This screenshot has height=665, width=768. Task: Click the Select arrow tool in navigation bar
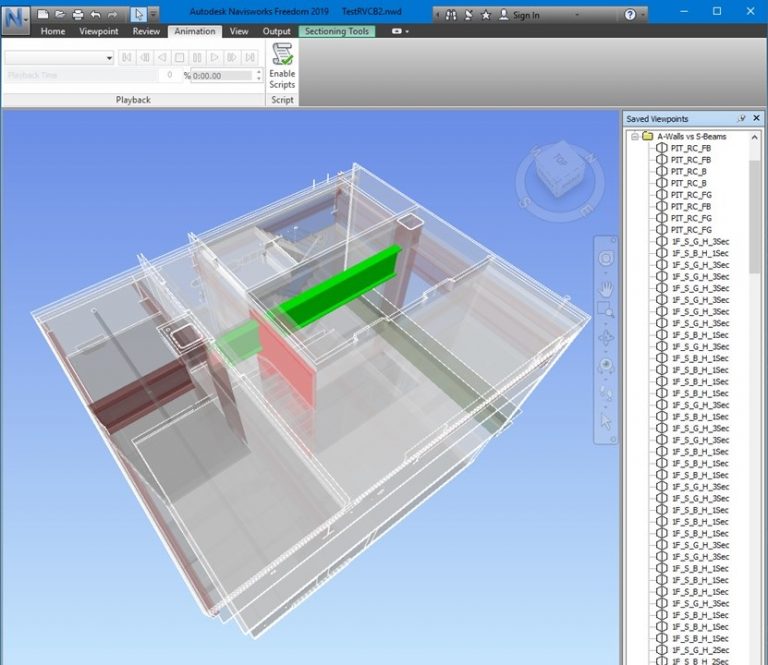click(x=606, y=421)
